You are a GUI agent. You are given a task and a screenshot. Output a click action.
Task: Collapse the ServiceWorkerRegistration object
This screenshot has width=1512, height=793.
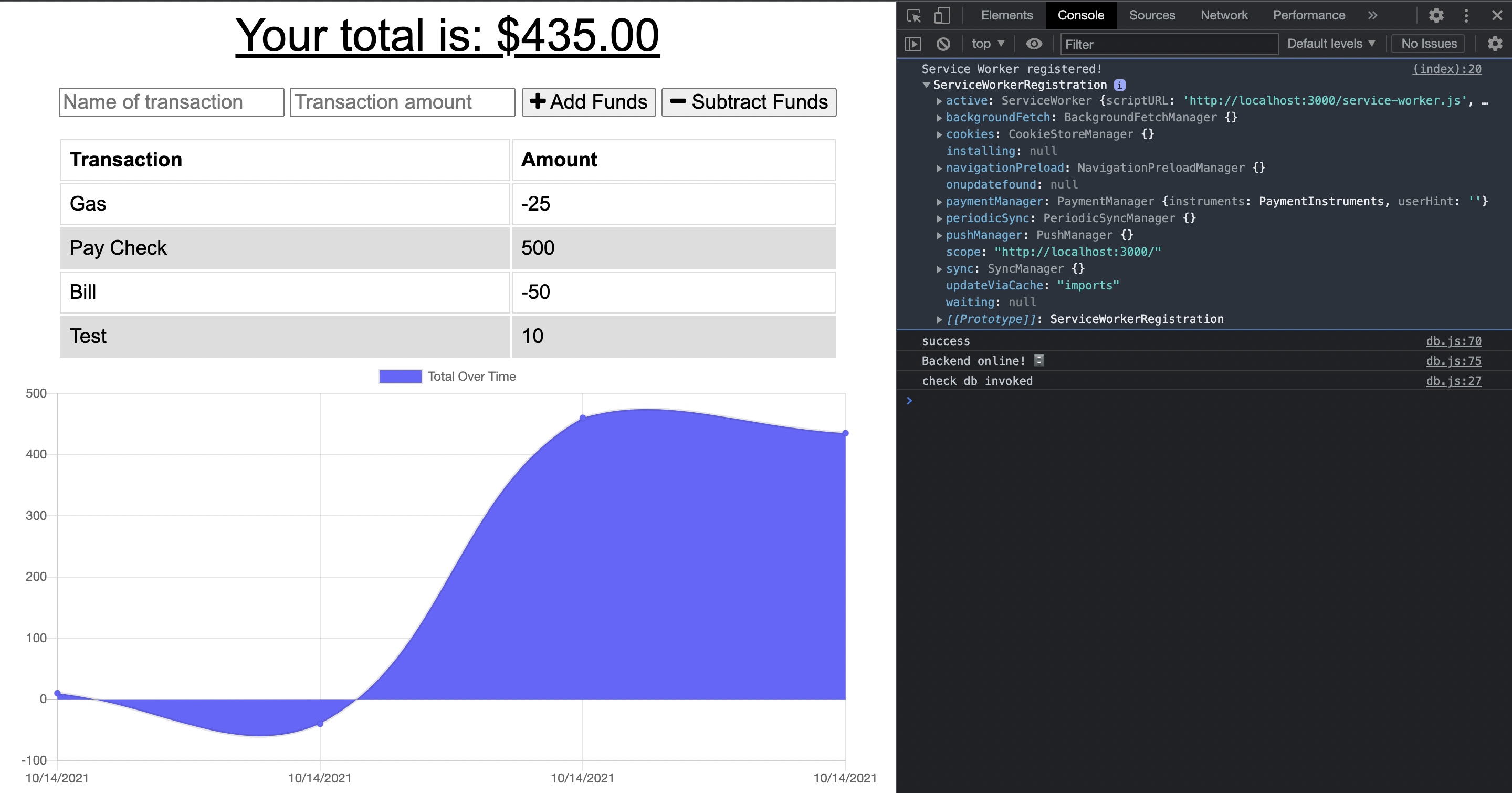coord(926,85)
